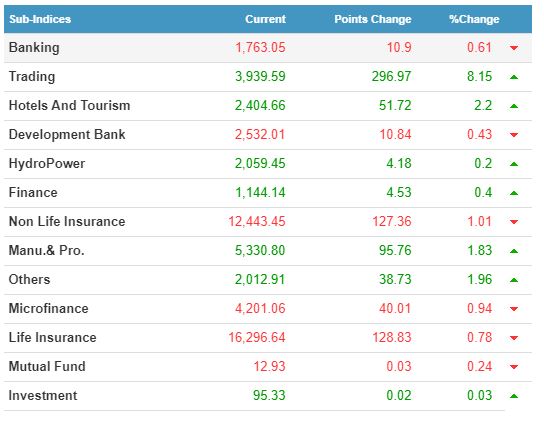
Task: Click the up arrow in HydroPower row
Action: [514, 164]
